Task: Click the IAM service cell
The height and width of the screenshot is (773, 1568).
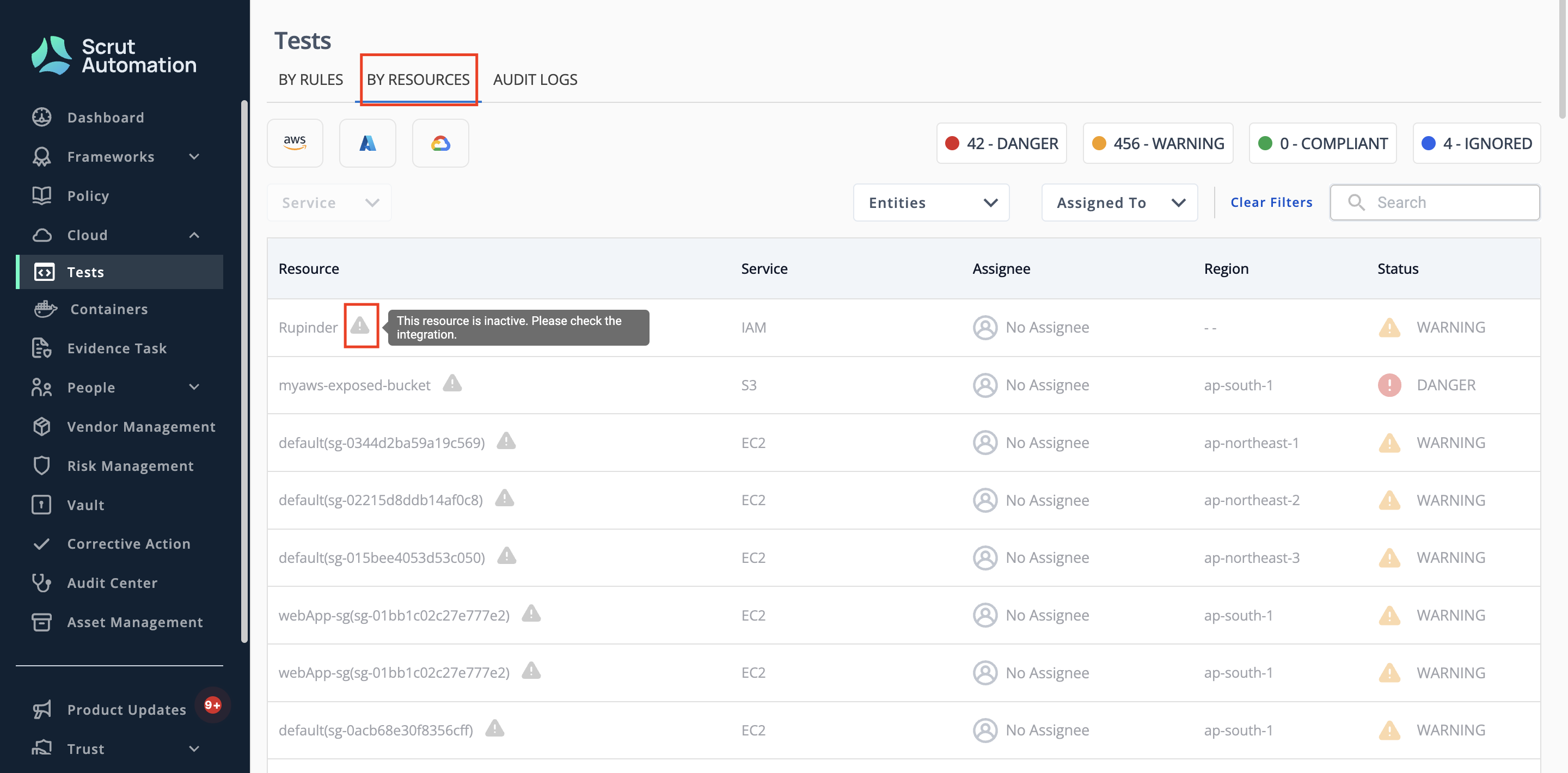Action: click(x=754, y=328)
